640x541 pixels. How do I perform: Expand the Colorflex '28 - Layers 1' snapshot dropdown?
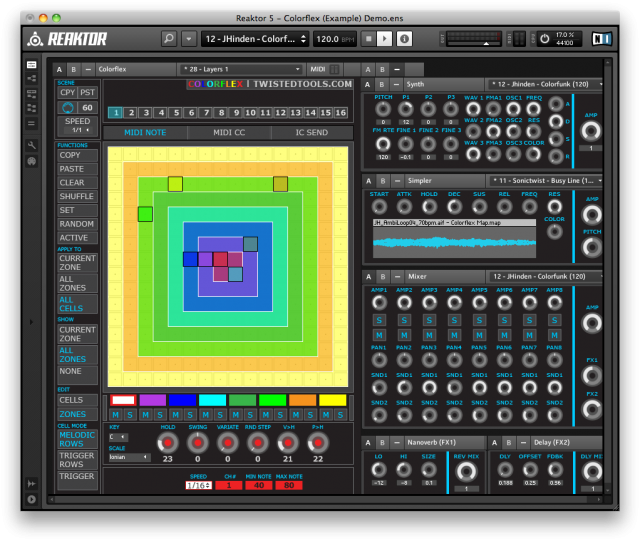[x=240, y=69]
